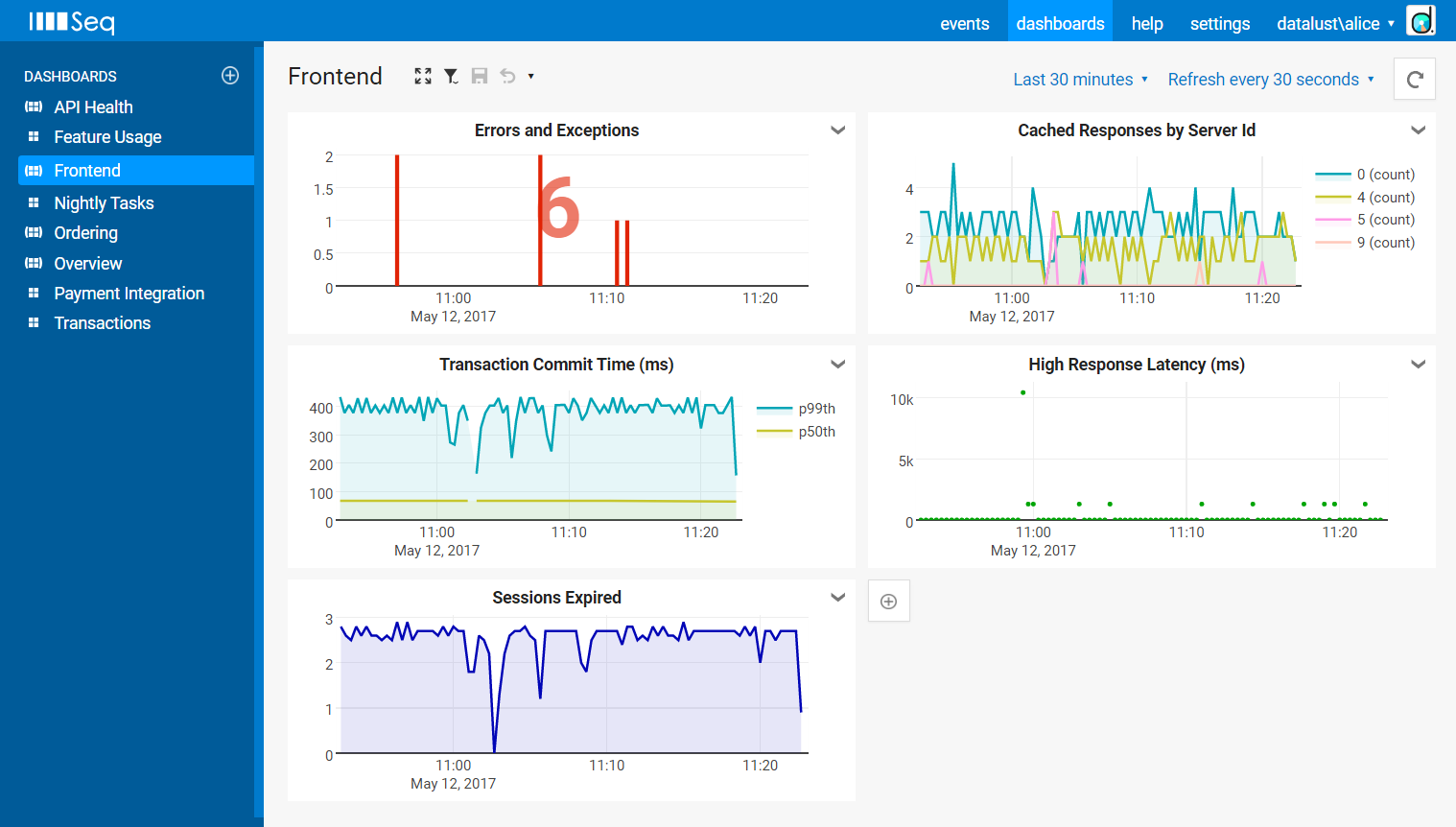
Task: Click the first red error bar
Action: [397, 221]
